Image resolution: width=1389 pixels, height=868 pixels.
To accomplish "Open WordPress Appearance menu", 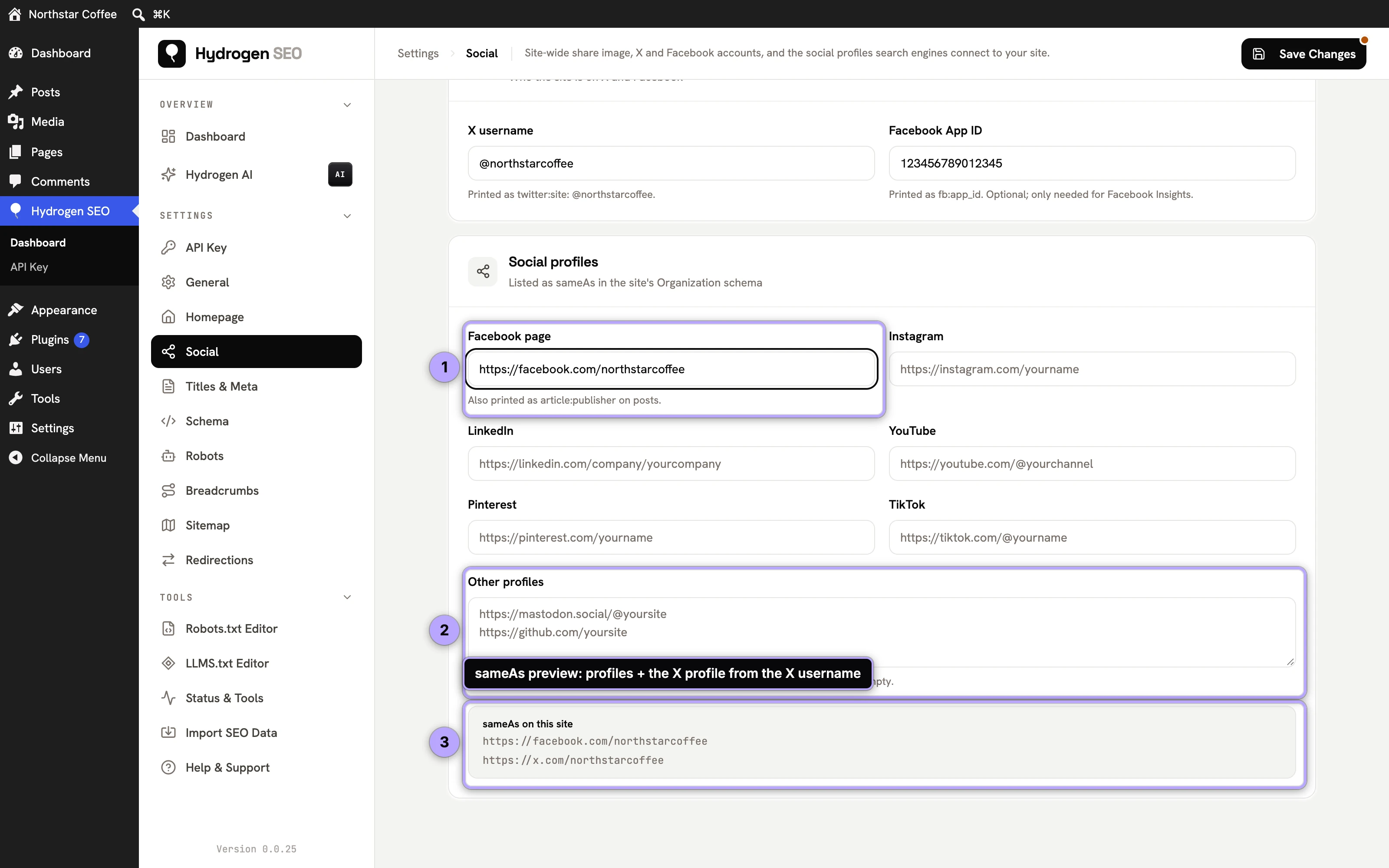I will point(69,310).
